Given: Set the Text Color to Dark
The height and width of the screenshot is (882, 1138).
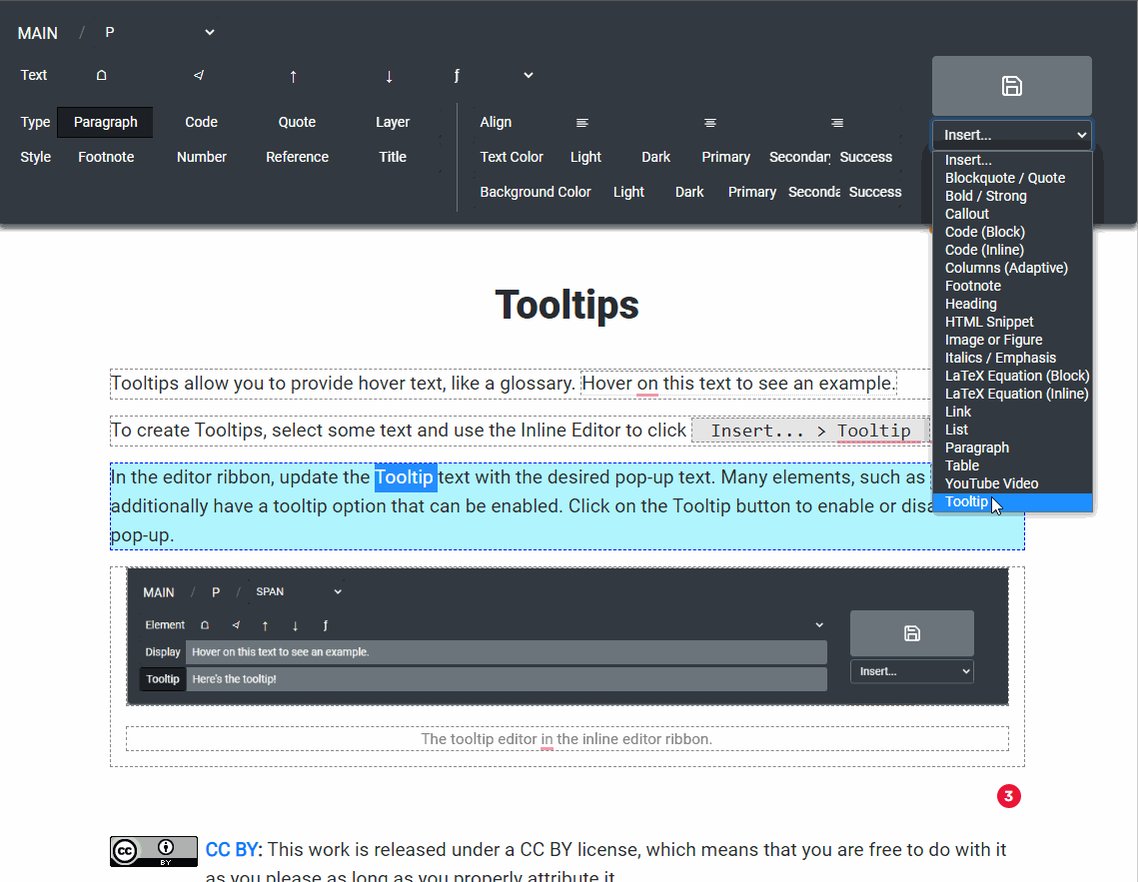Looking at the screenshot, I should coord(656,157).
